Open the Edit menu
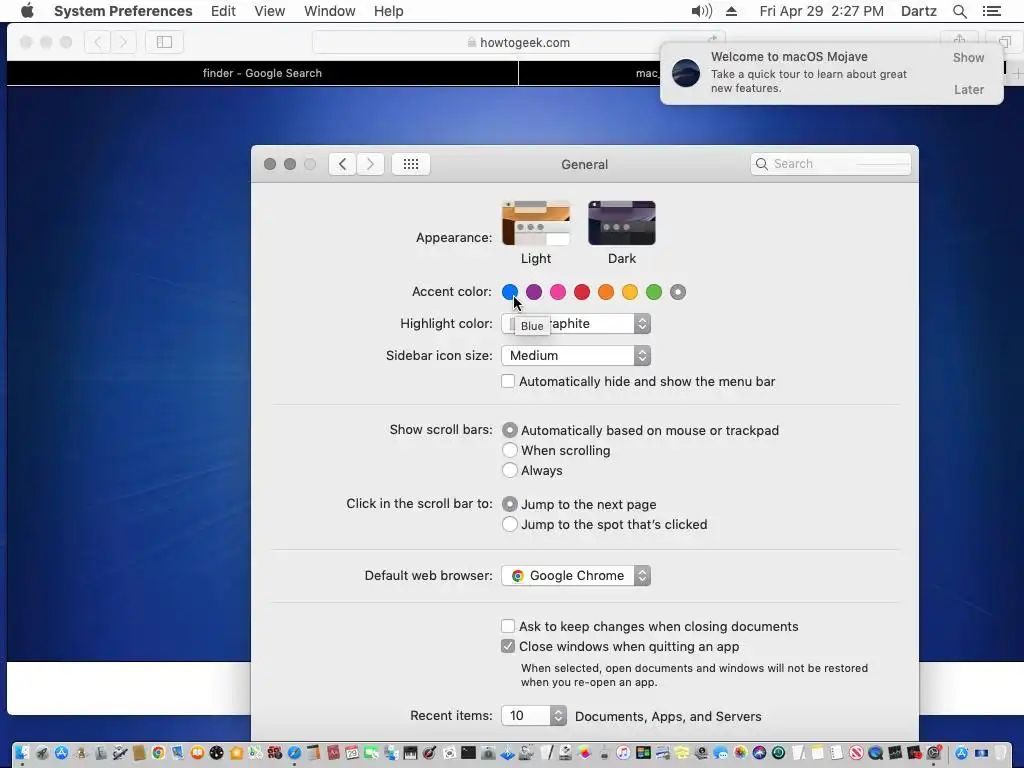This screenshot has width=1024, height=768. click(x=223, y=11)
